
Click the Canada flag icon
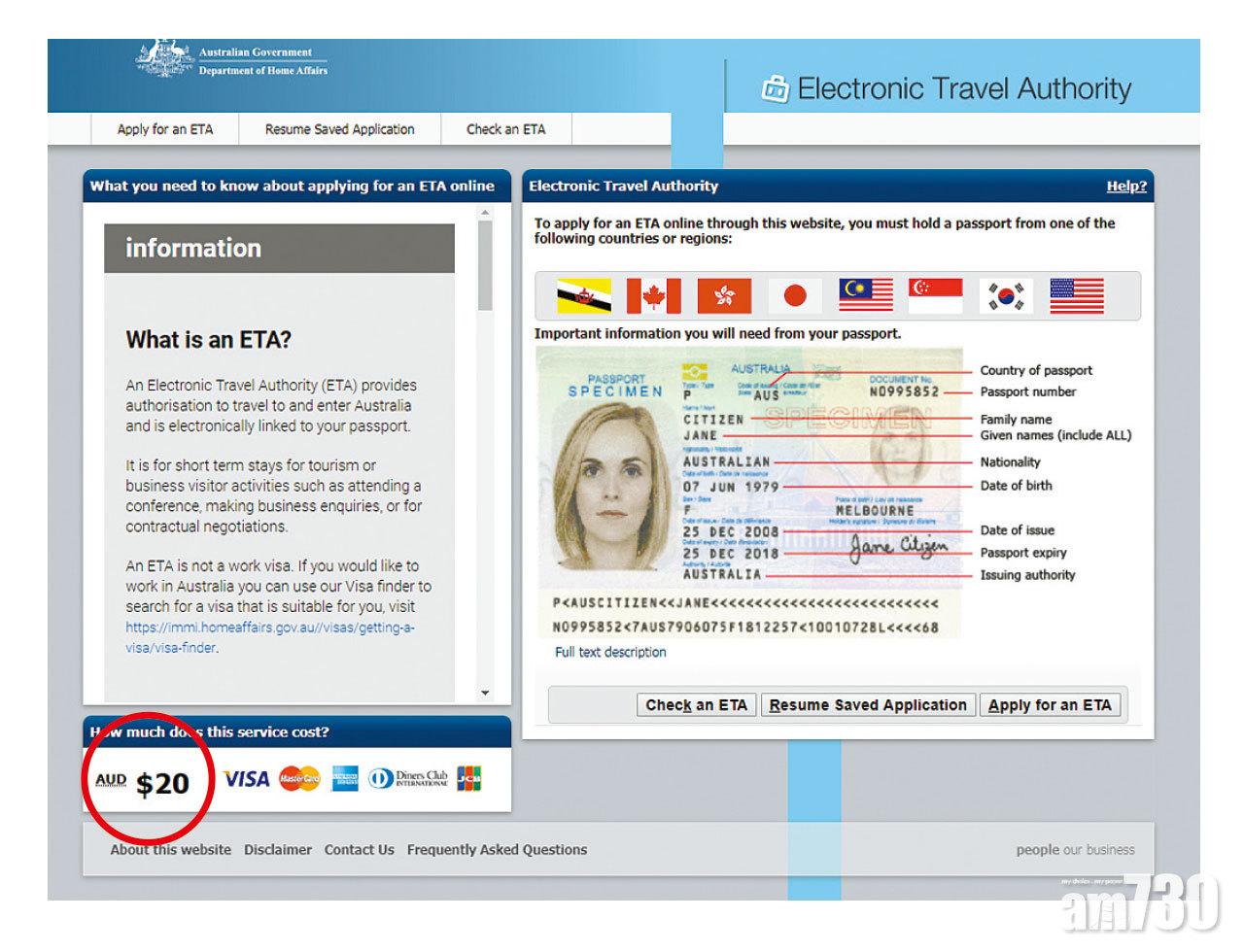[653, 296]
